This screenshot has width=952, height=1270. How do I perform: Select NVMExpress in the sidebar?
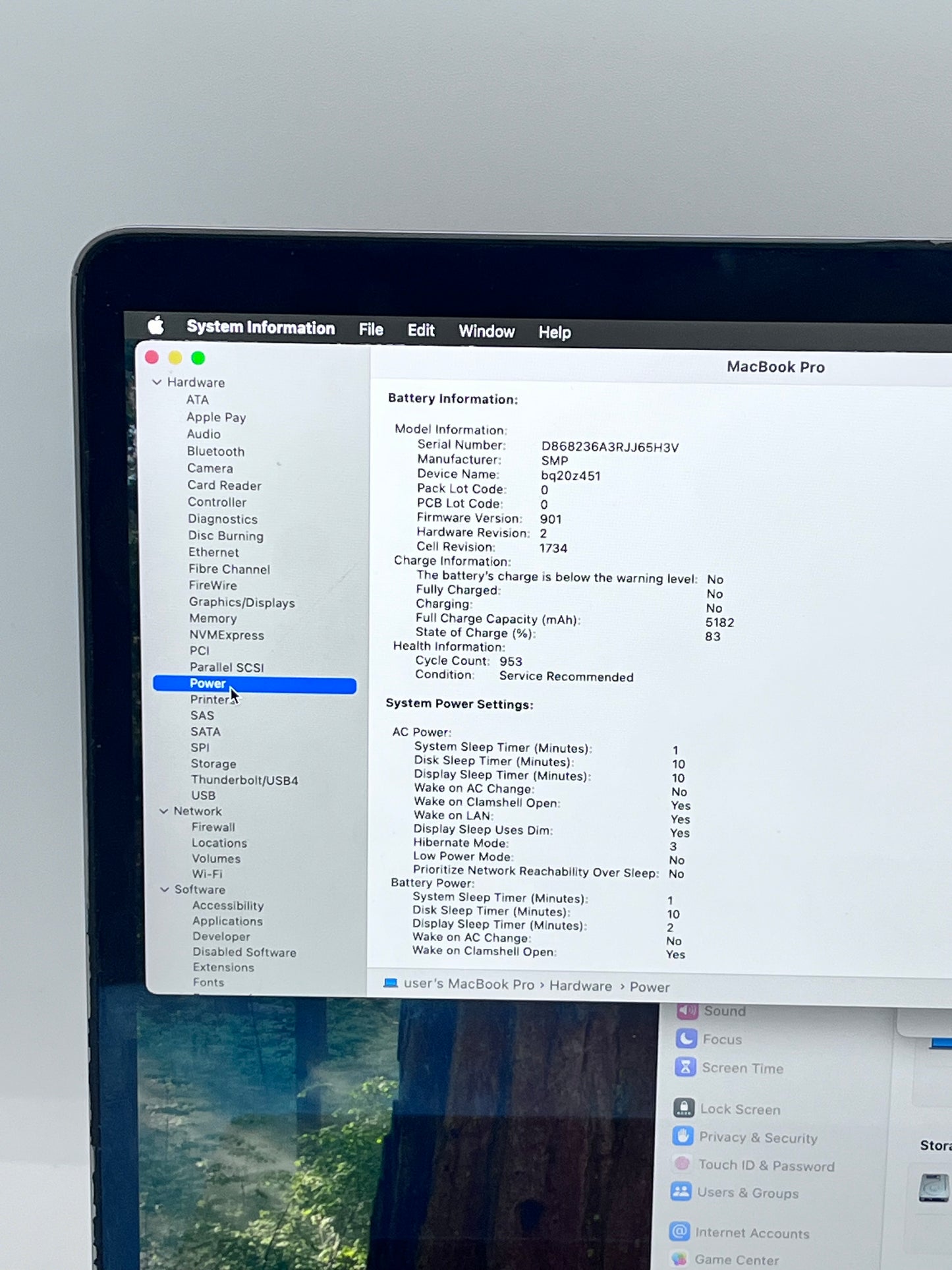pos(227,635)
